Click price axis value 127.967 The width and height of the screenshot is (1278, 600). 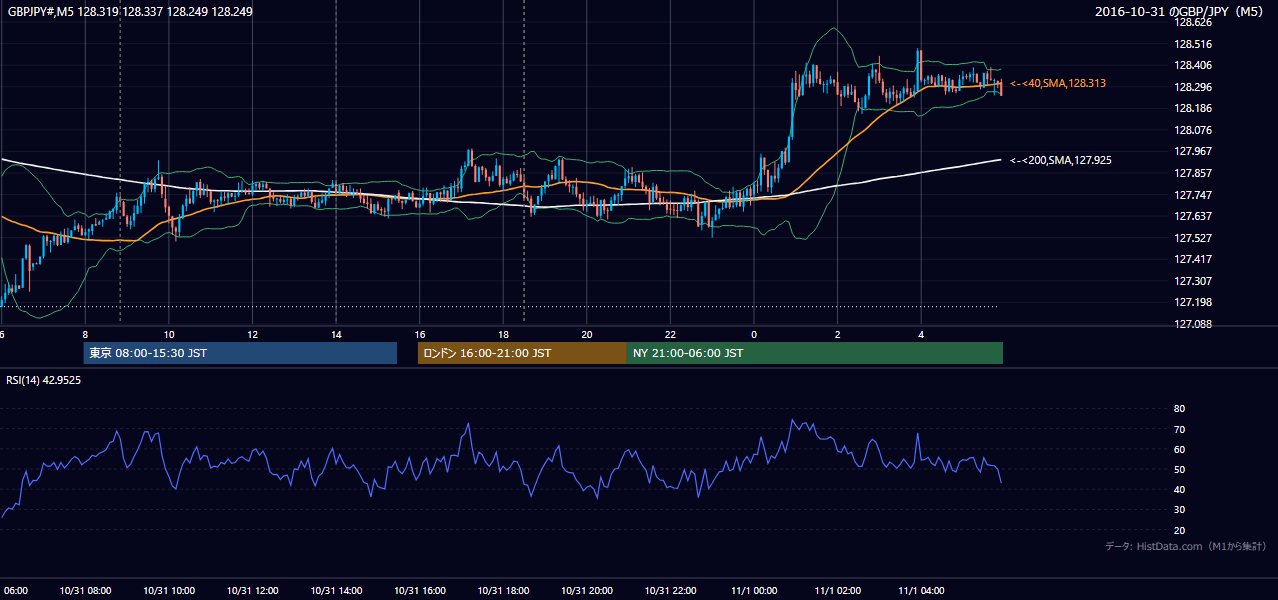pyautogui.click(x=1194, y=152)
